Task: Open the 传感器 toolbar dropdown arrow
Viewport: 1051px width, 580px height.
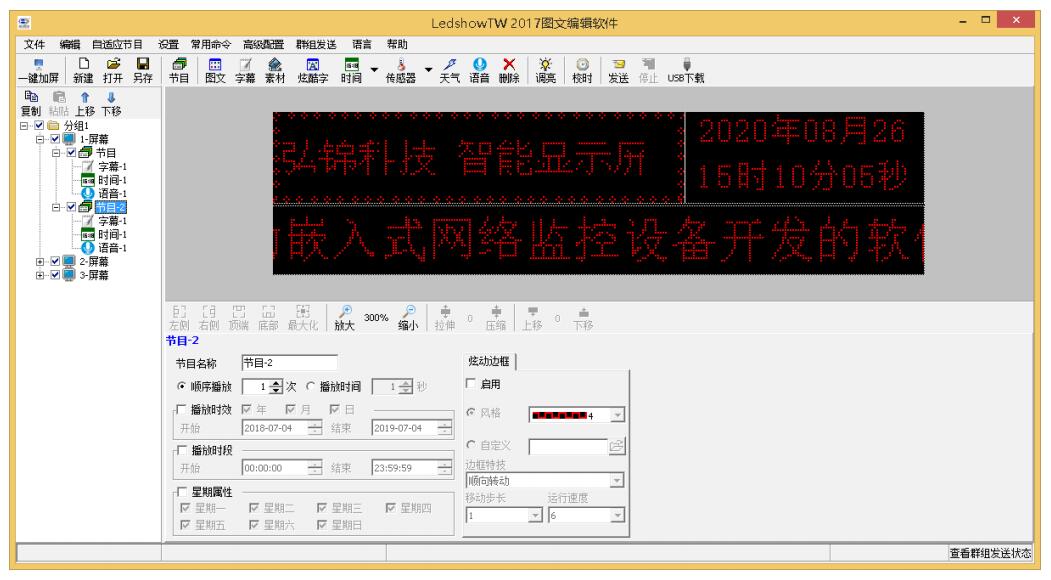Action: tap(428, 70)
